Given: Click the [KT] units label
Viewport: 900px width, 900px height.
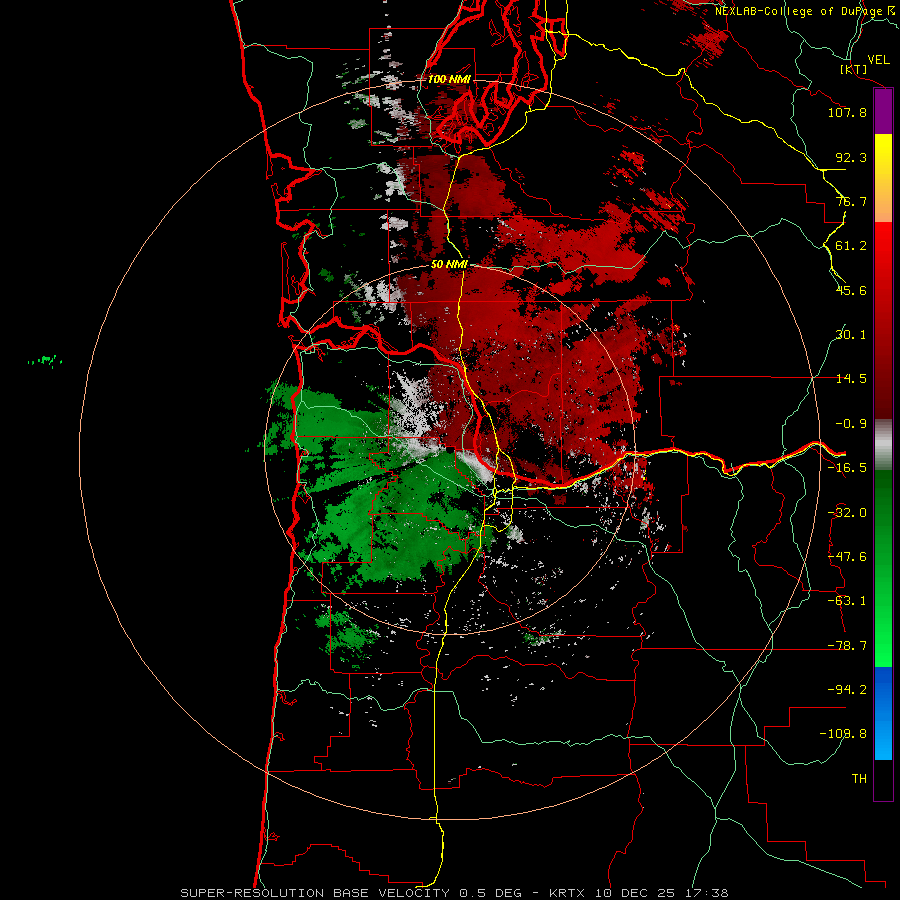Looking at the screenshot, I should coord(854,69).
